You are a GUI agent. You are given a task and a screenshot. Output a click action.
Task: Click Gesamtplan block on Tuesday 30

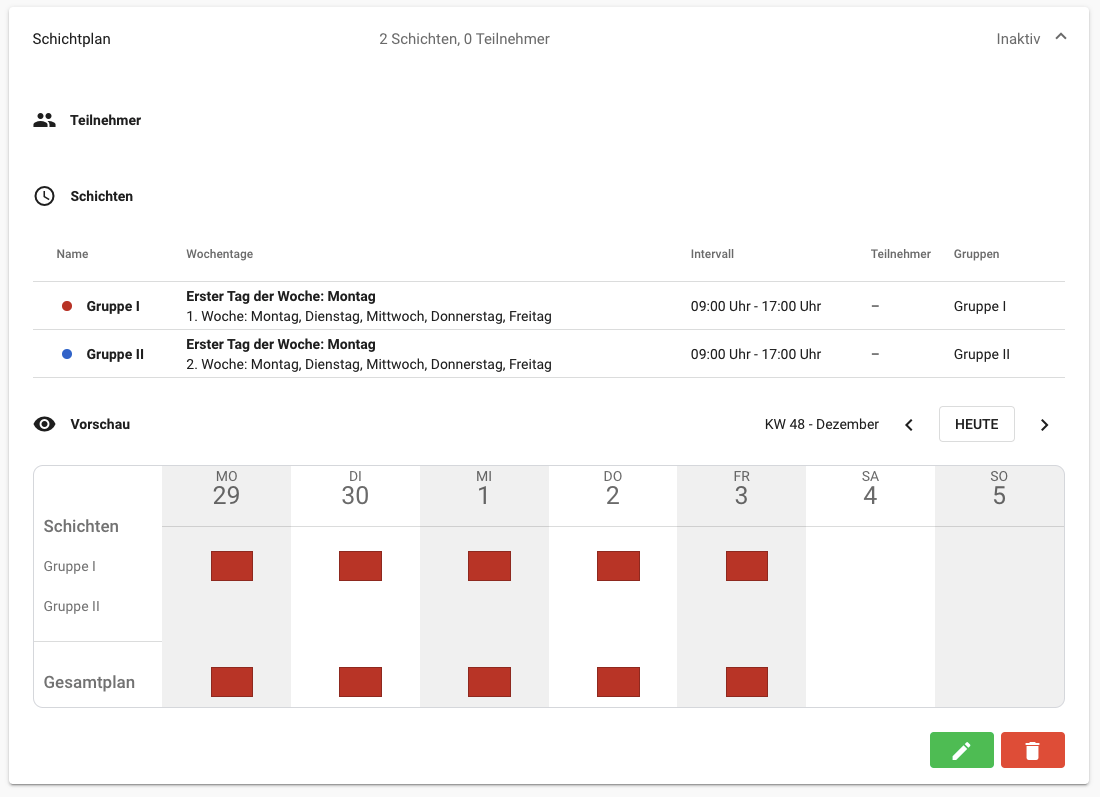(360, 682)
